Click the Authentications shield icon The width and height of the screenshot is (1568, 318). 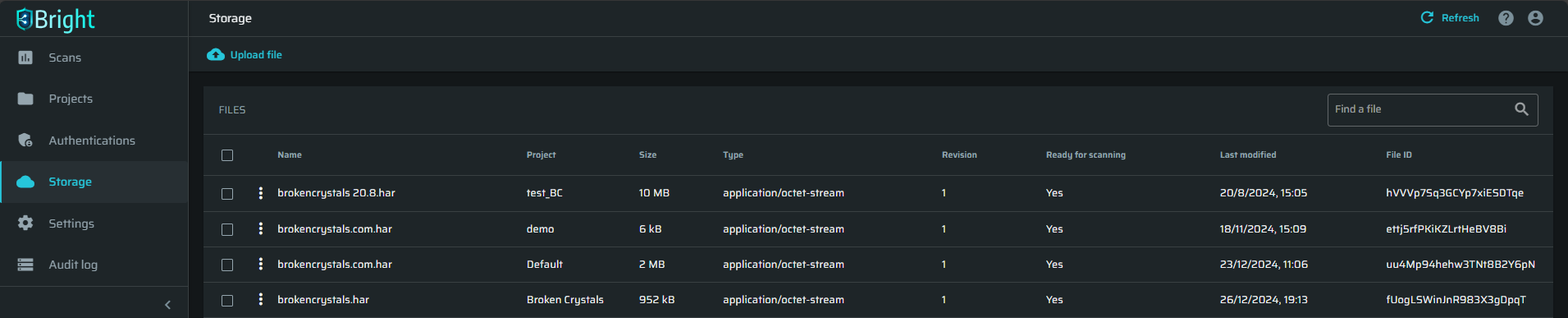(25, 140)
